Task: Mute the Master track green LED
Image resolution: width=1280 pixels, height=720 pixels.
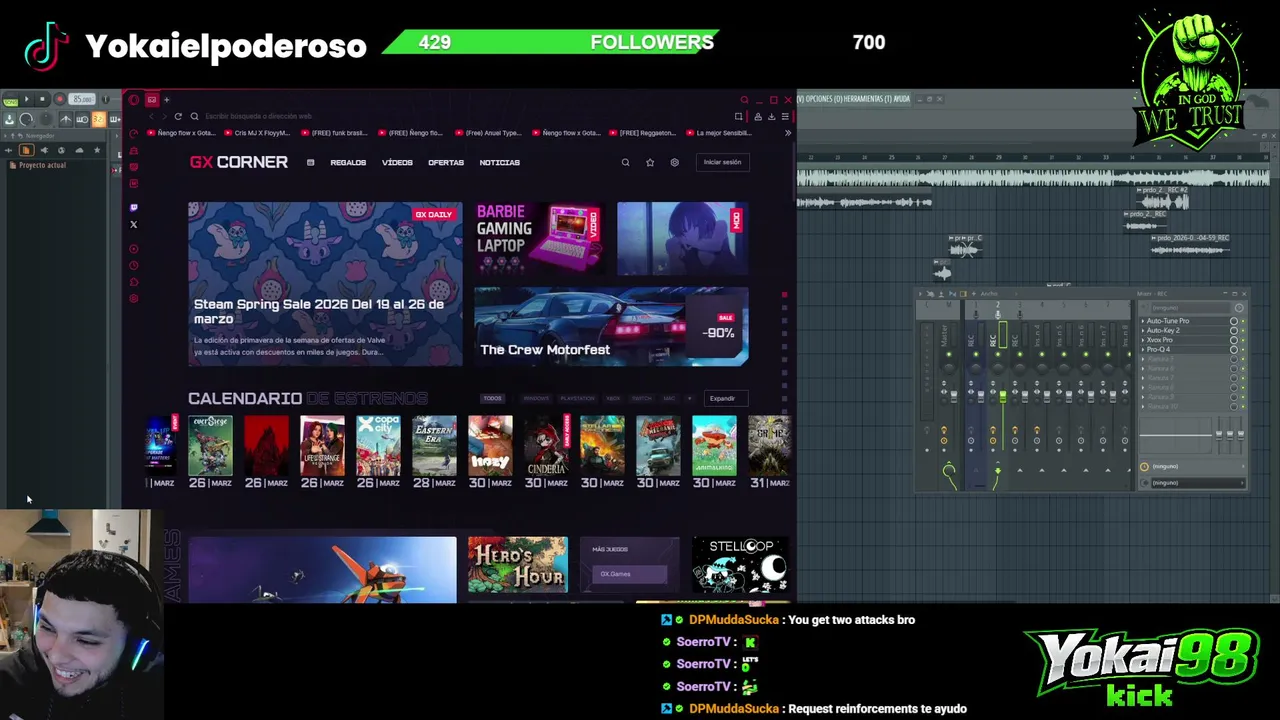Action: pyautogui.click(x=949, y=354)
